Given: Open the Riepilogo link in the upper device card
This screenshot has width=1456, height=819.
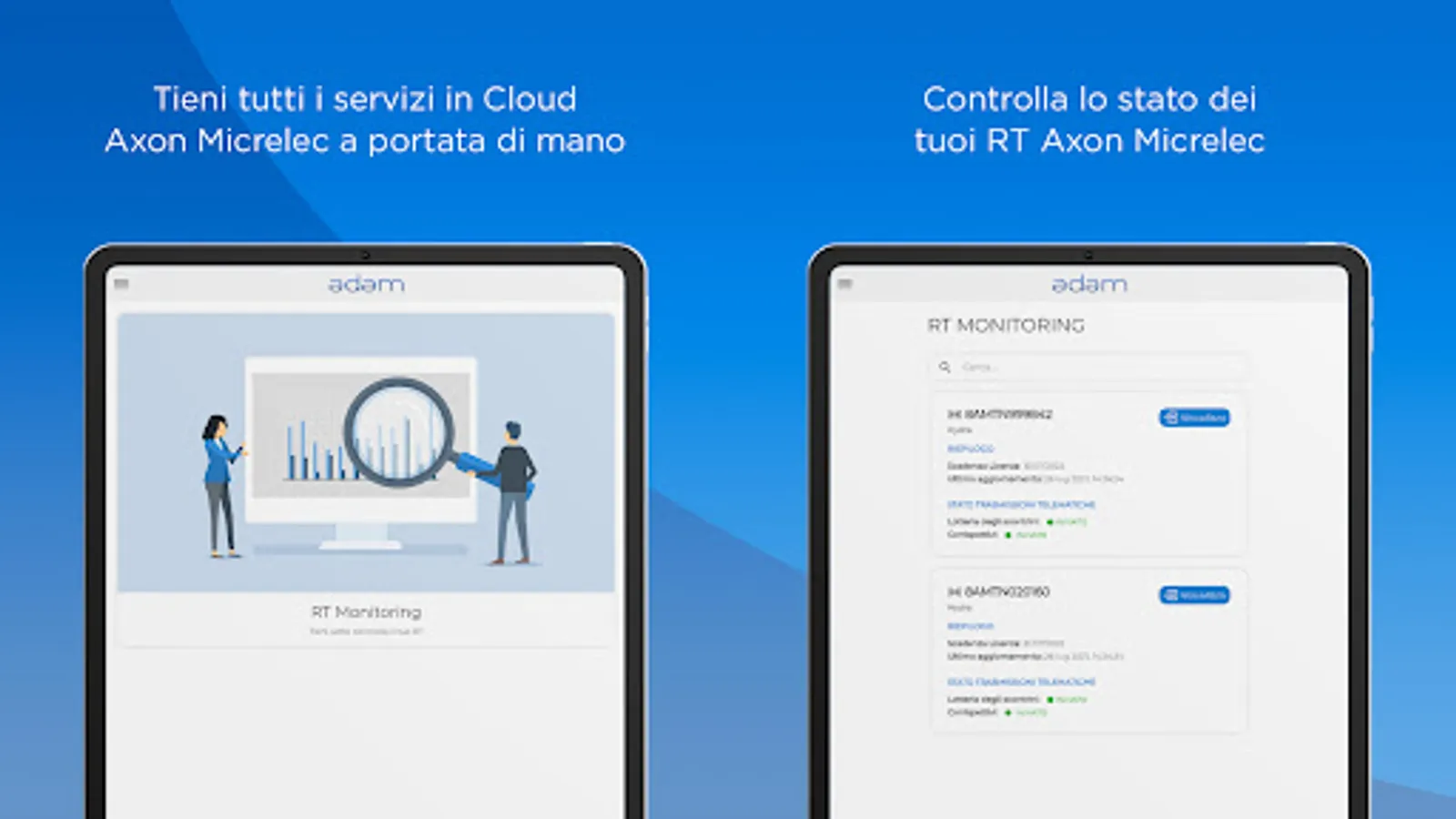Looking at the screenshot, I should click(x=970, y=449).
